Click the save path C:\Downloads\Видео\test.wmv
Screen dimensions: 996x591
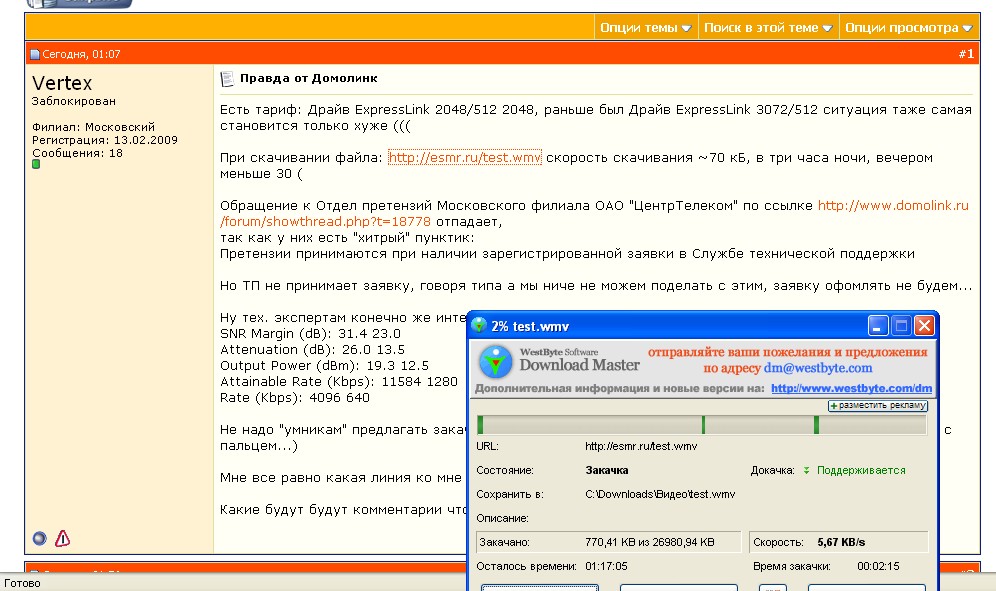(660, 494)
